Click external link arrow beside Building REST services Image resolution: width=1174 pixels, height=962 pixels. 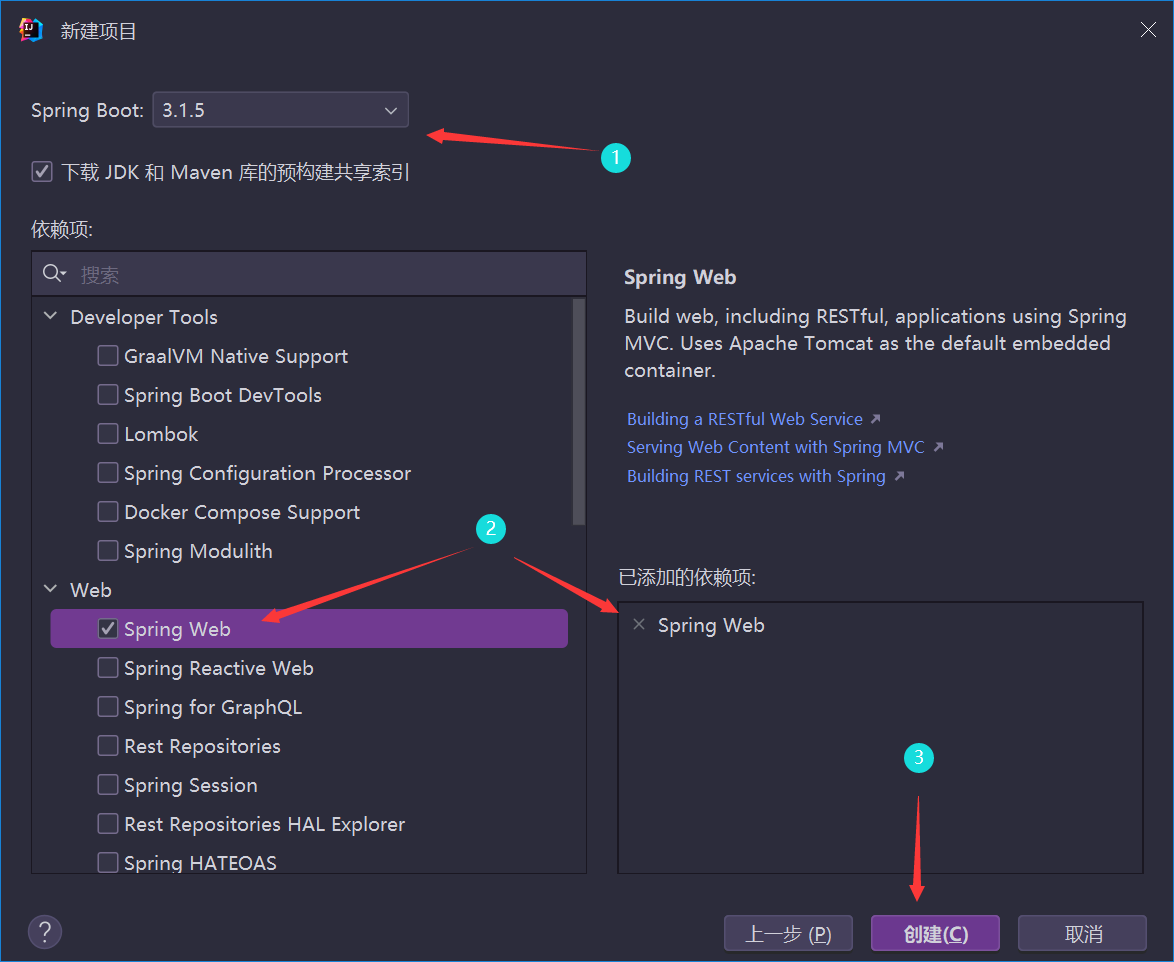click(x=899, y=476)
